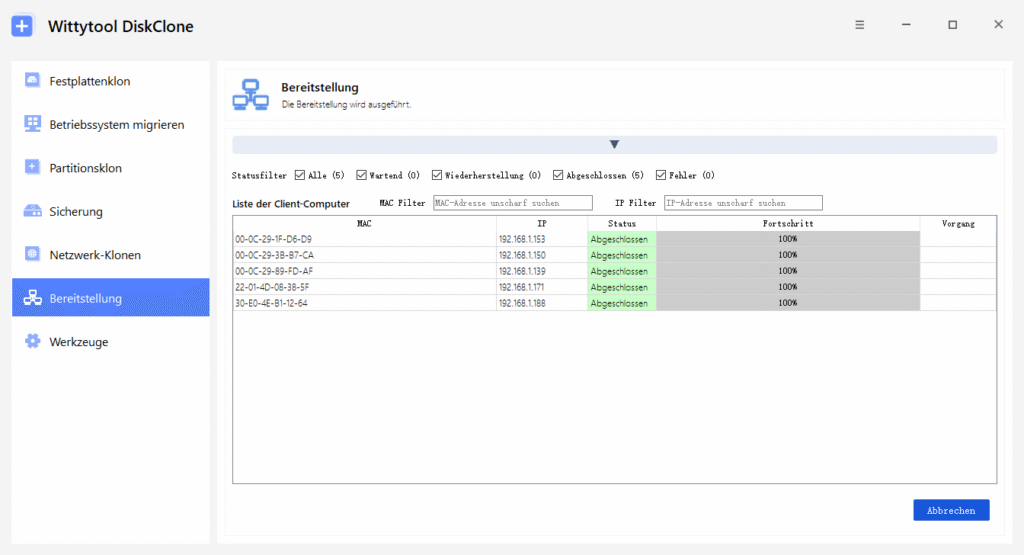This screenshot has height=555, width=1024.
Task: Focus the IP Filter search field
Action: 743,203
